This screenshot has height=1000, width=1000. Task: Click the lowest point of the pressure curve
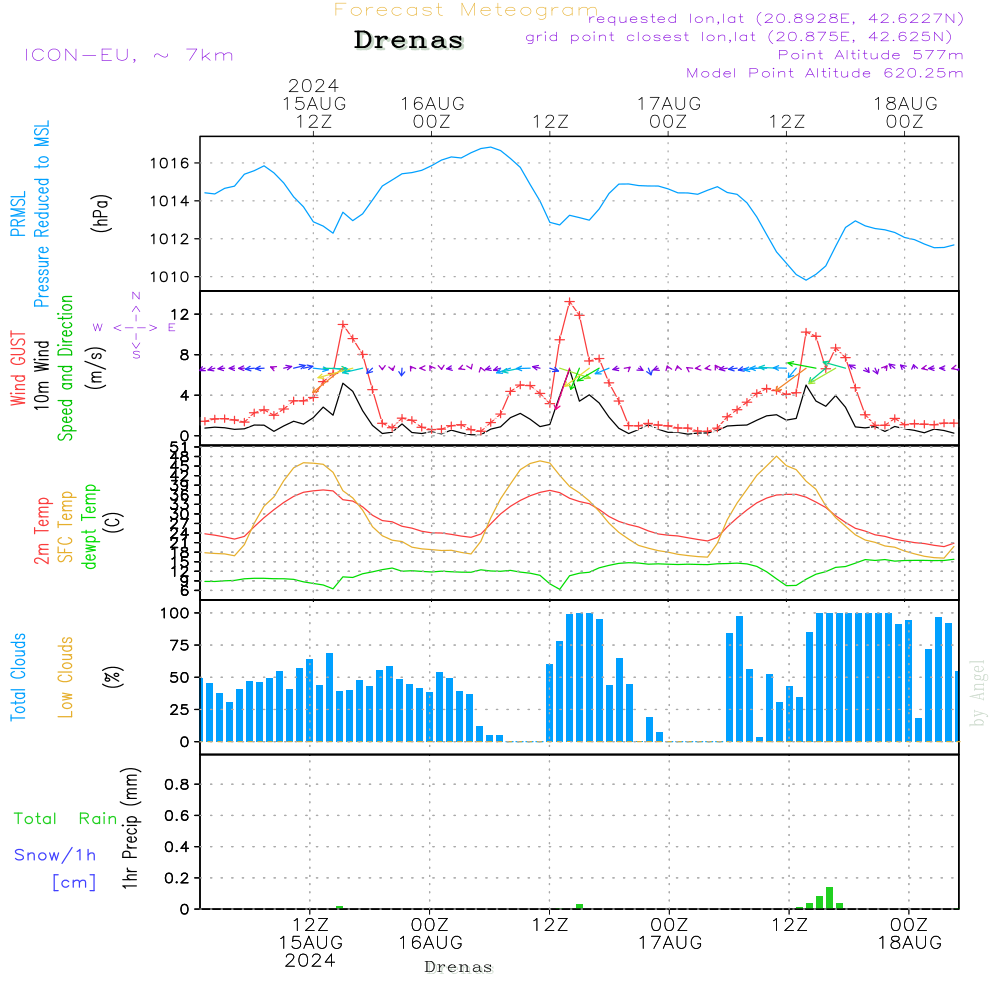806,279
